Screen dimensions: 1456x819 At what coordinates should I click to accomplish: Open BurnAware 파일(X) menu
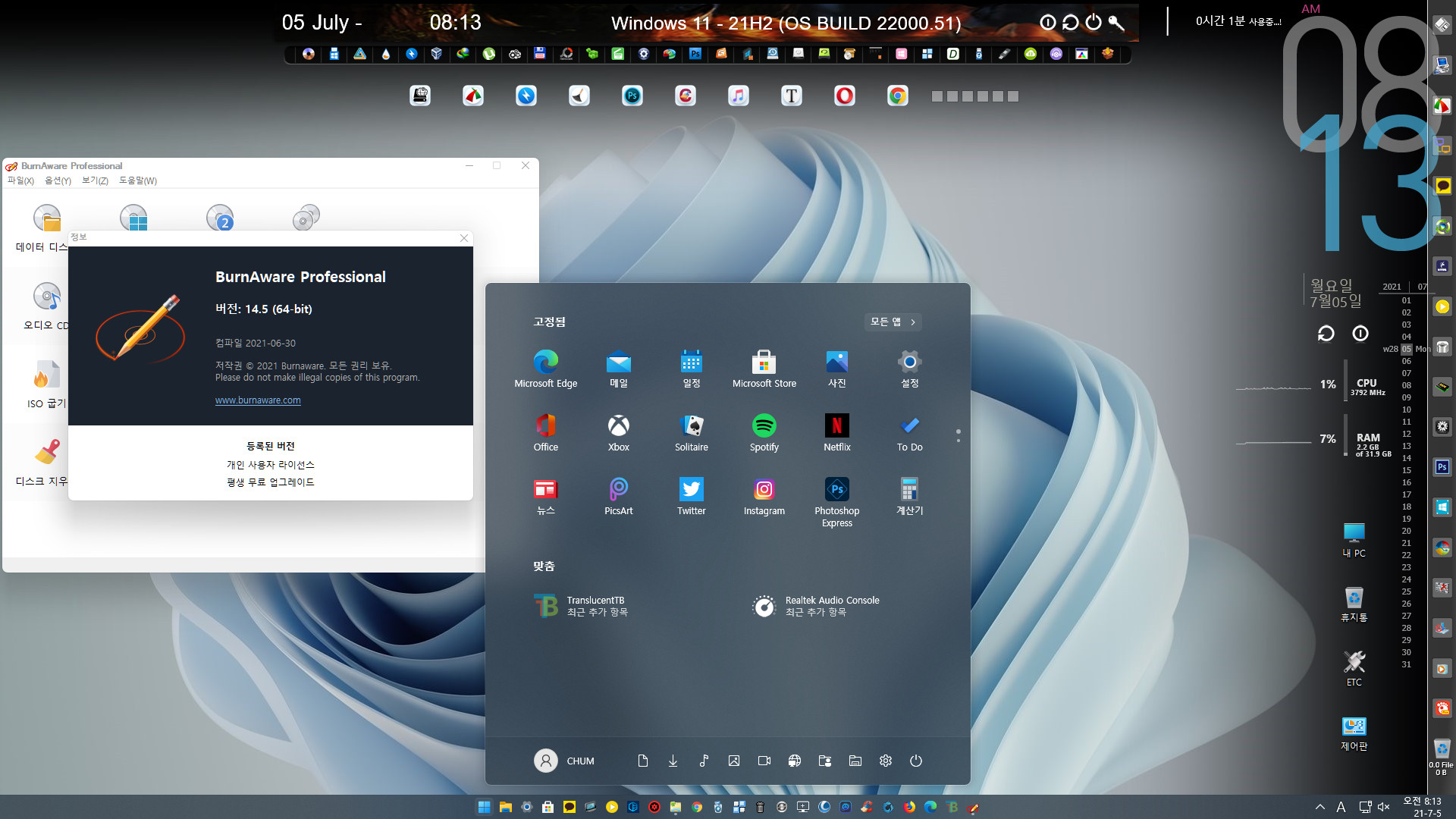(20, 180)
